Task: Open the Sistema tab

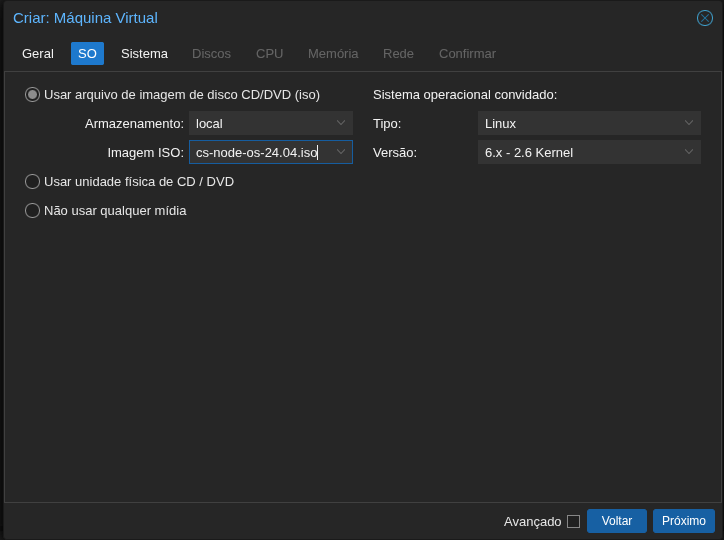Action: point(145,54)
